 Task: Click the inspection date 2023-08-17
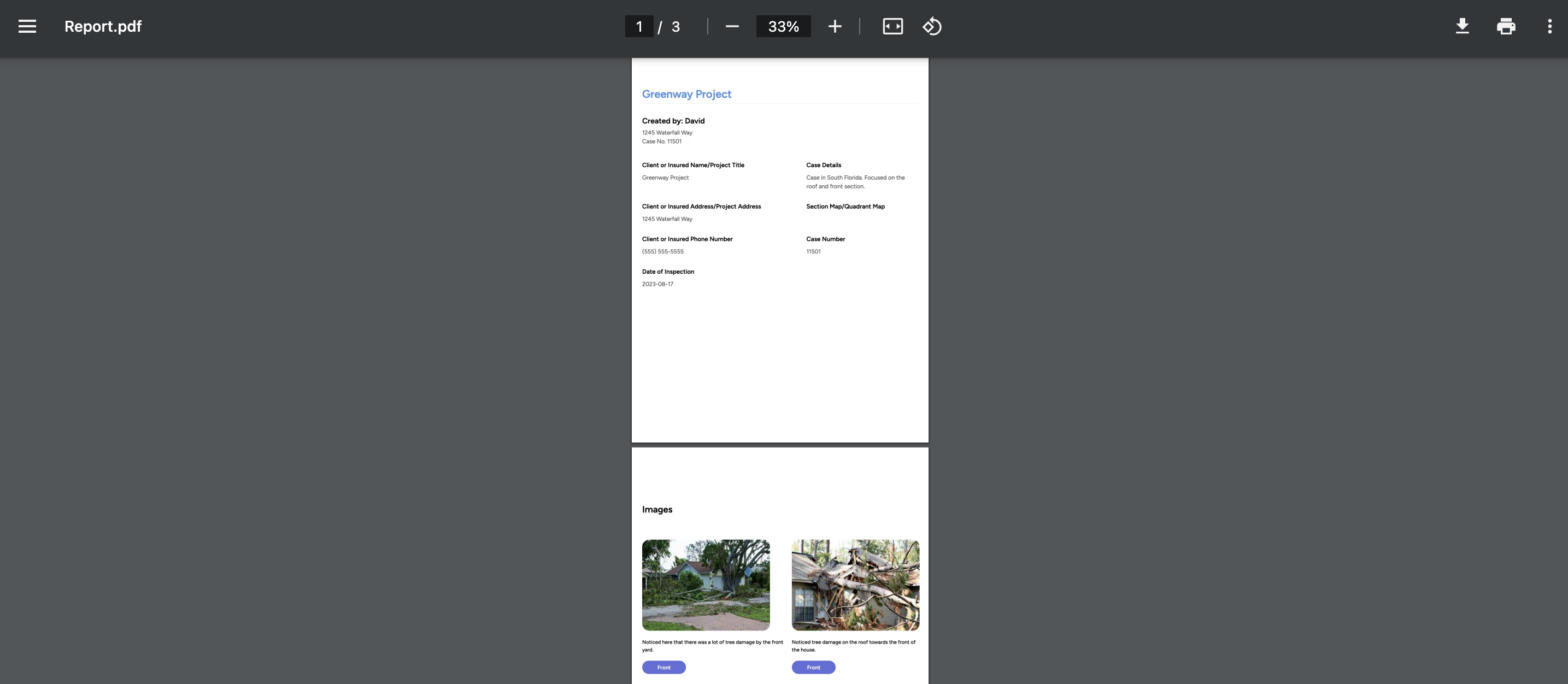click(x=657, y=284)
